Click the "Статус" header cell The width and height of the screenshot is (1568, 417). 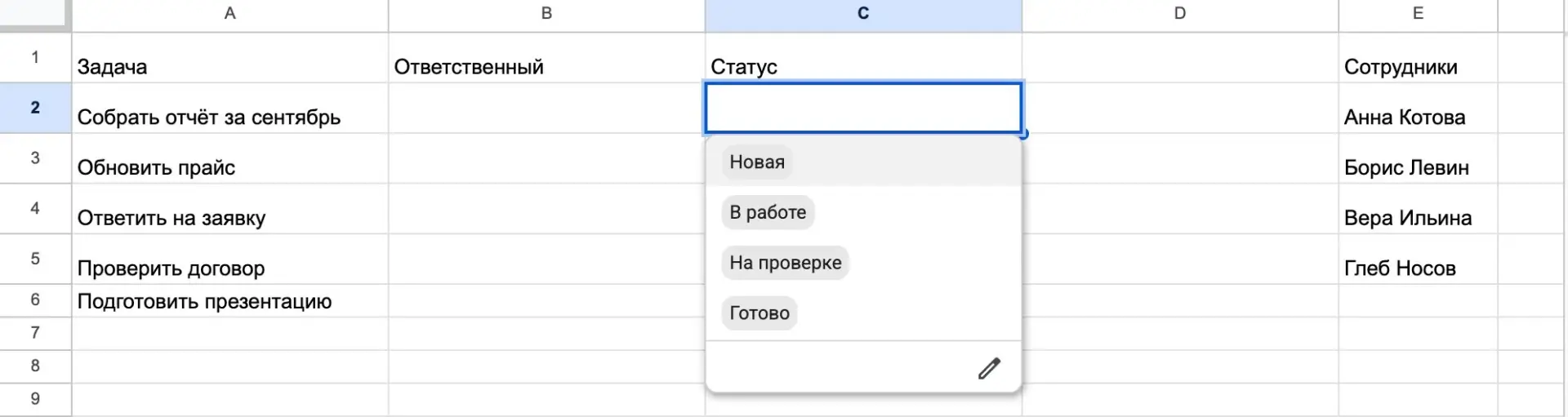[863, 58]
